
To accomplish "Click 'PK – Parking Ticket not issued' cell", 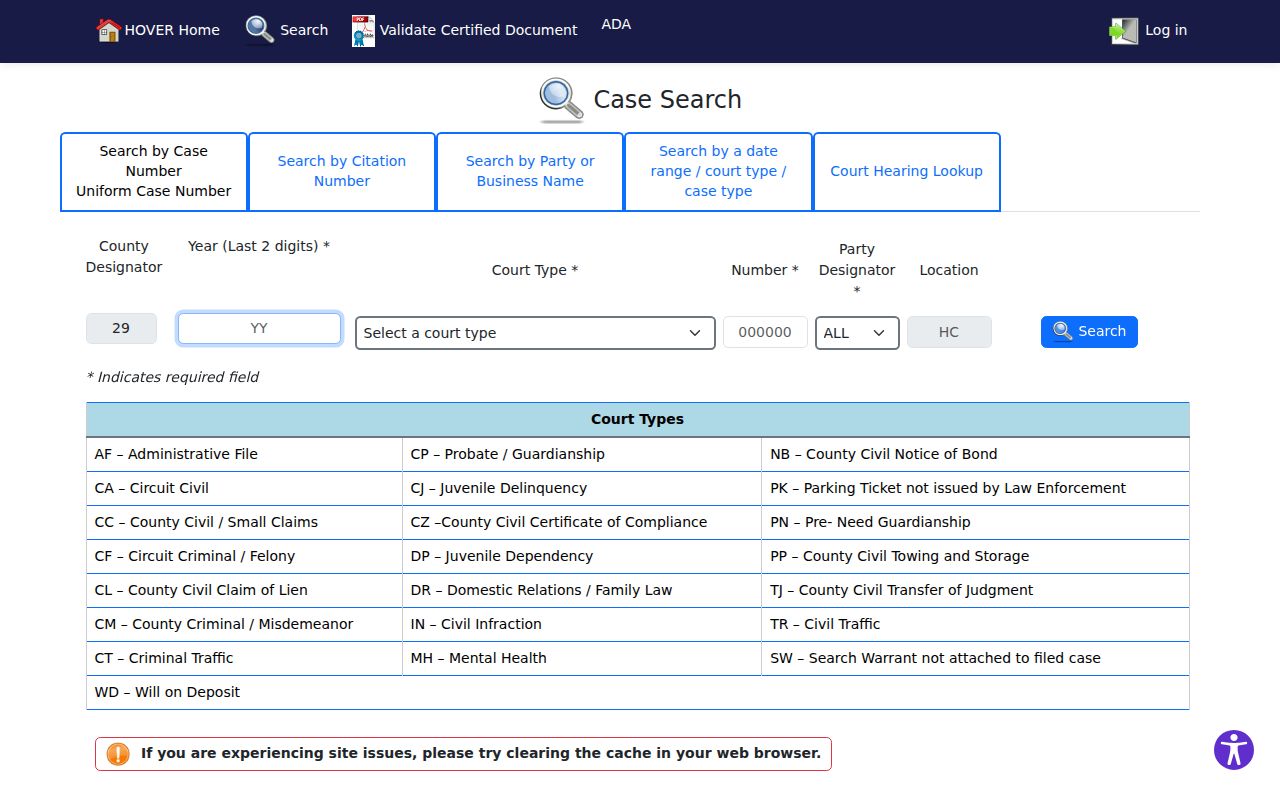I will [x=976, y=488].
